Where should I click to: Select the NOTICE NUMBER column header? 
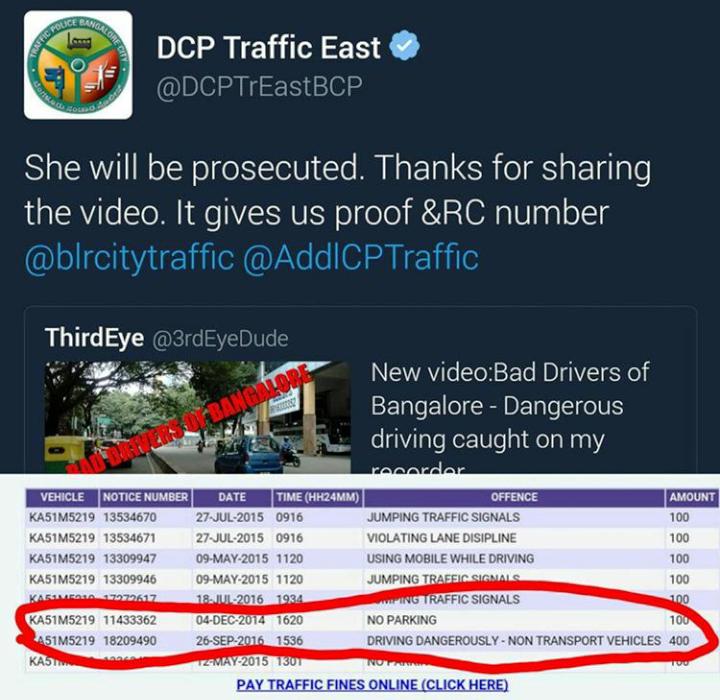click(146, 497)
